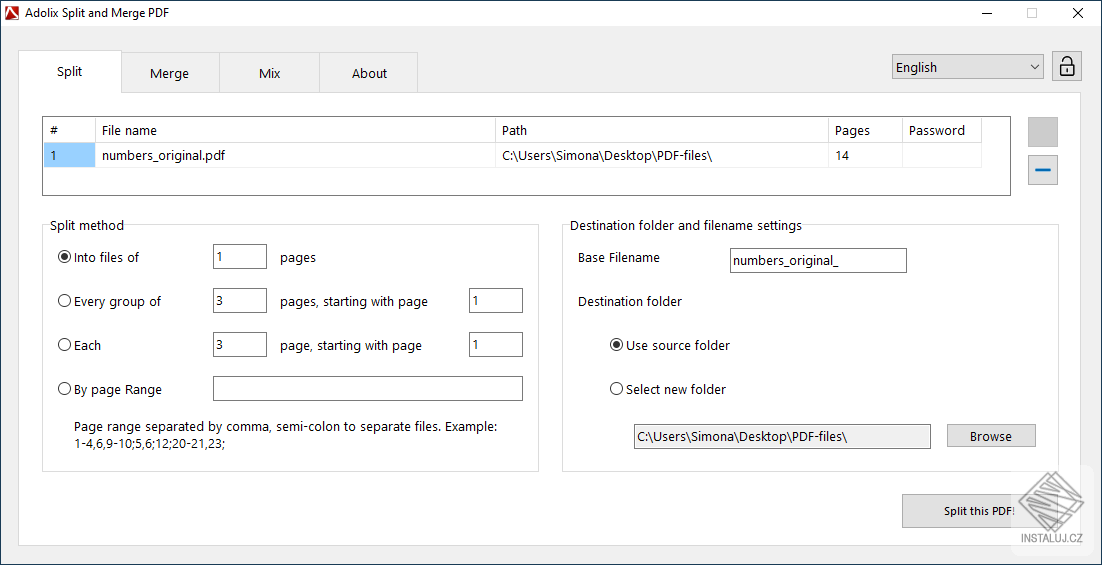Click the Every group of pages count field
Screen dimensions: 1102x565
[x=240, y=301]
